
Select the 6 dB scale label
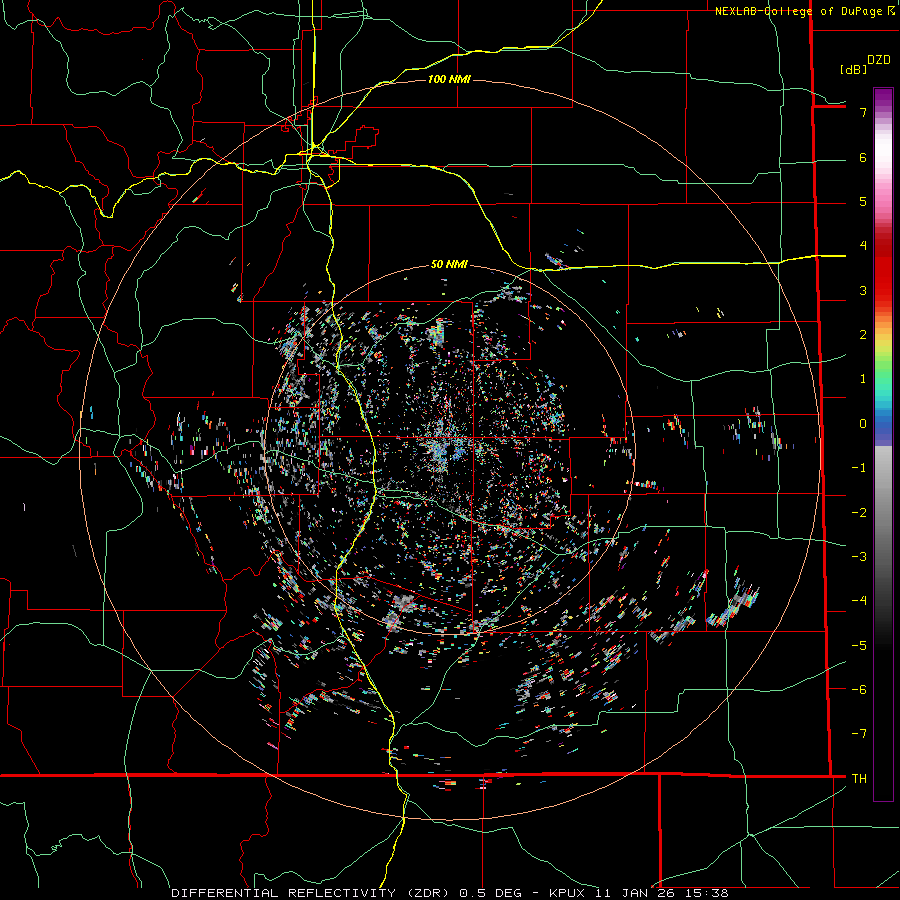pos(863,157)
